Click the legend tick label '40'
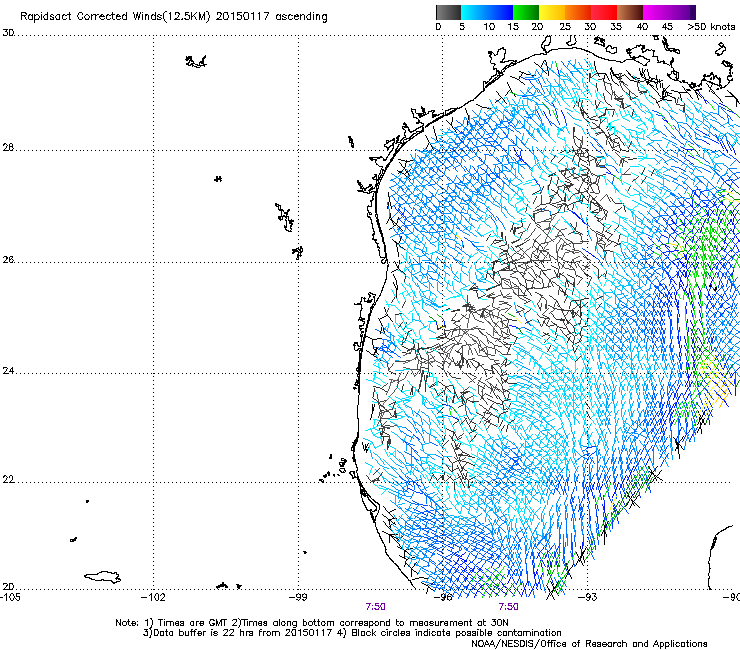The height and width of the screenshot is (650, 740). coord(642,27)
